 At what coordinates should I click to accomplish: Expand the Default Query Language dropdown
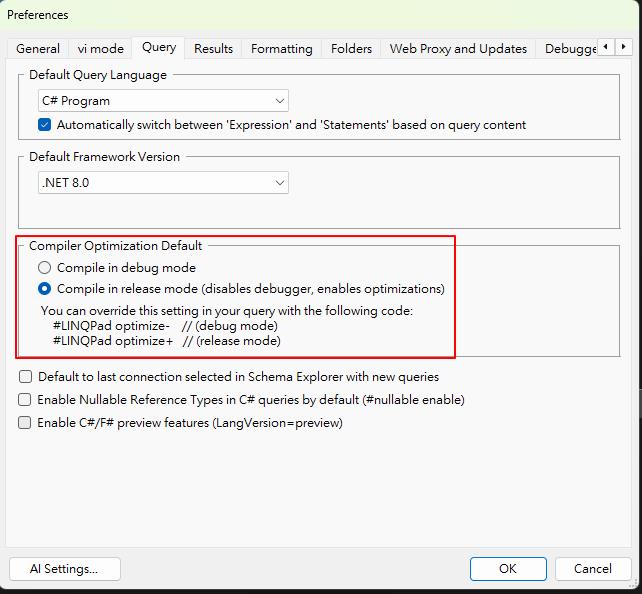coord(163,101)
